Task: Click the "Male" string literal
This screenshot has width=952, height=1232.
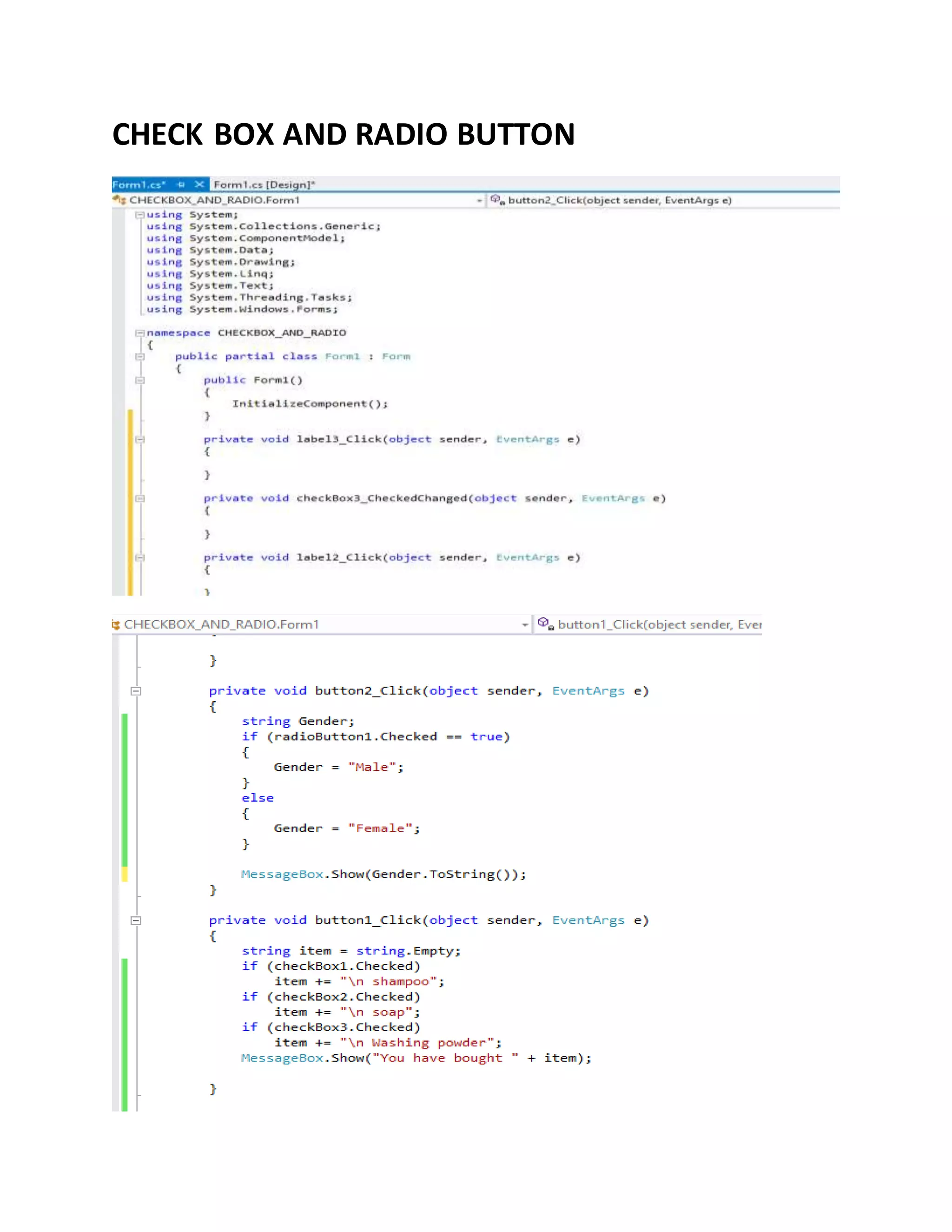Action: [x=372, y=767]
